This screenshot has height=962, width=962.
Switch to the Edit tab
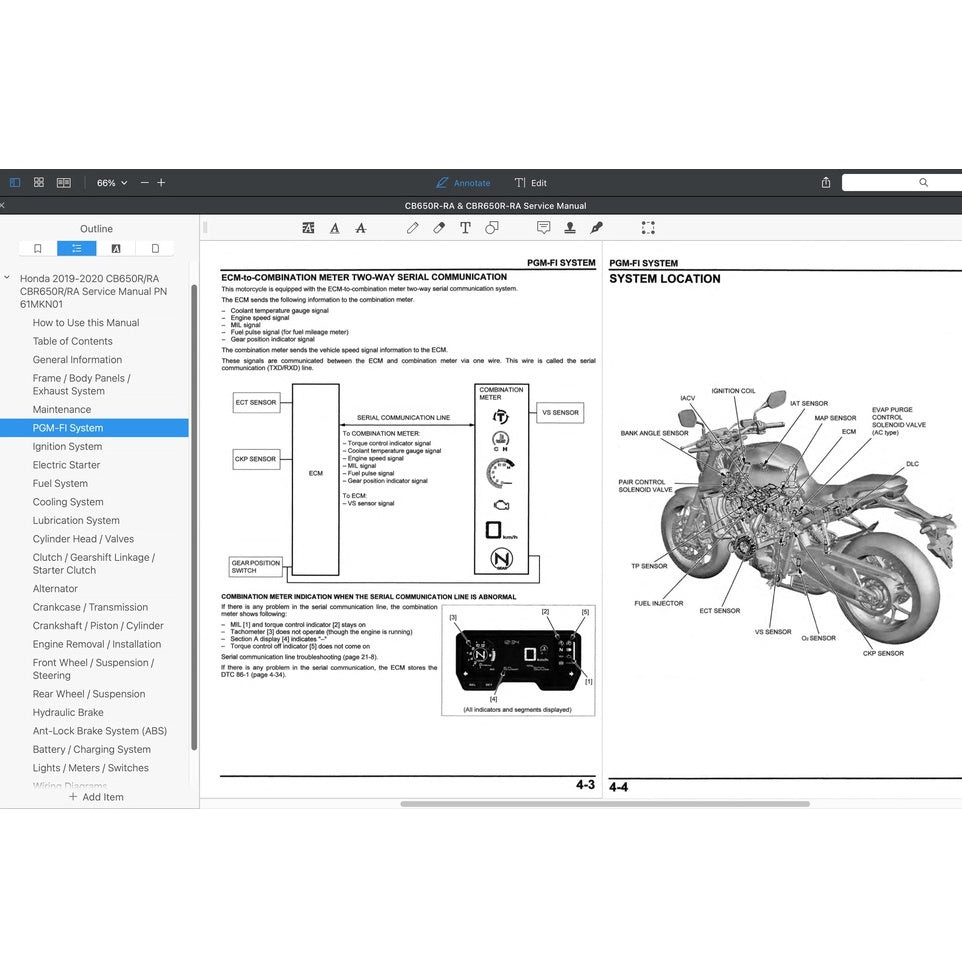(x=531, y=183)
